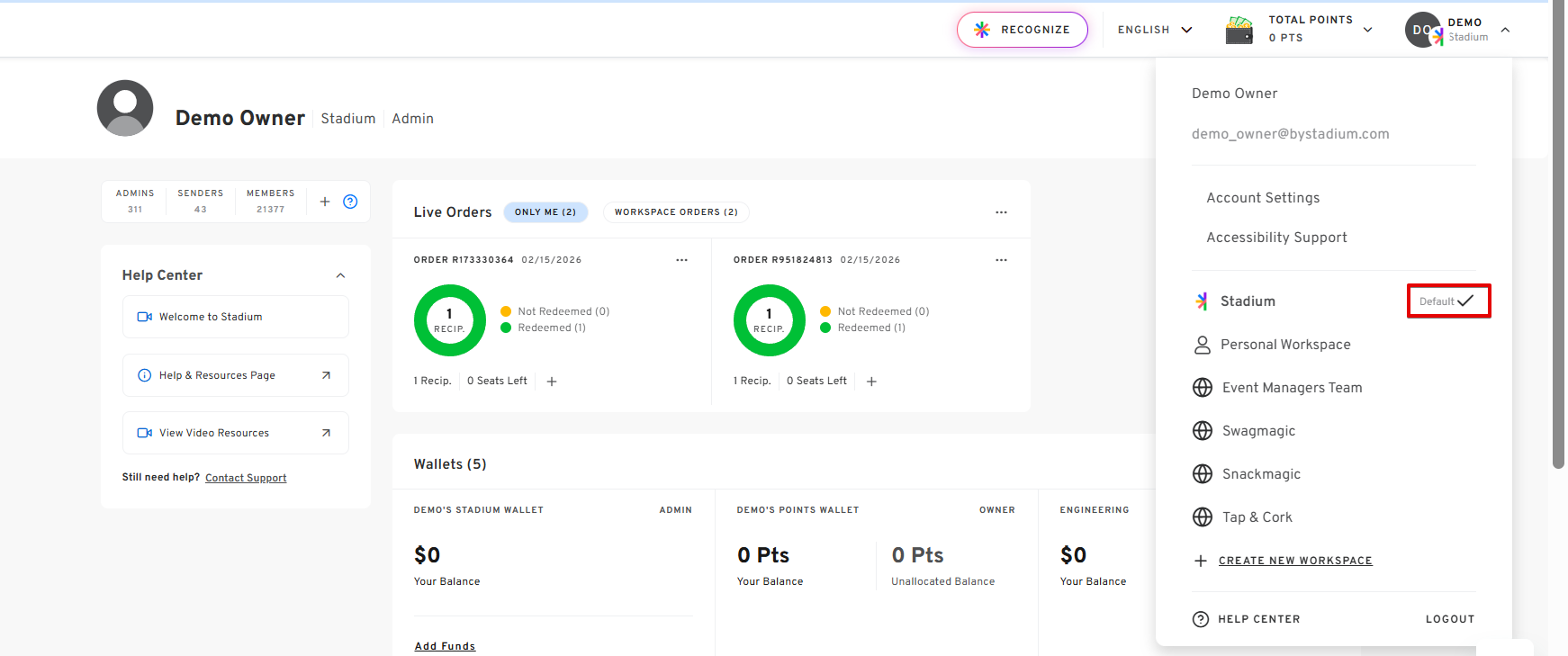The width and height of the screenshot is (1568, 656).
Task: Add seats to order R951824813 with plus icon
Action: pos(871,382)
